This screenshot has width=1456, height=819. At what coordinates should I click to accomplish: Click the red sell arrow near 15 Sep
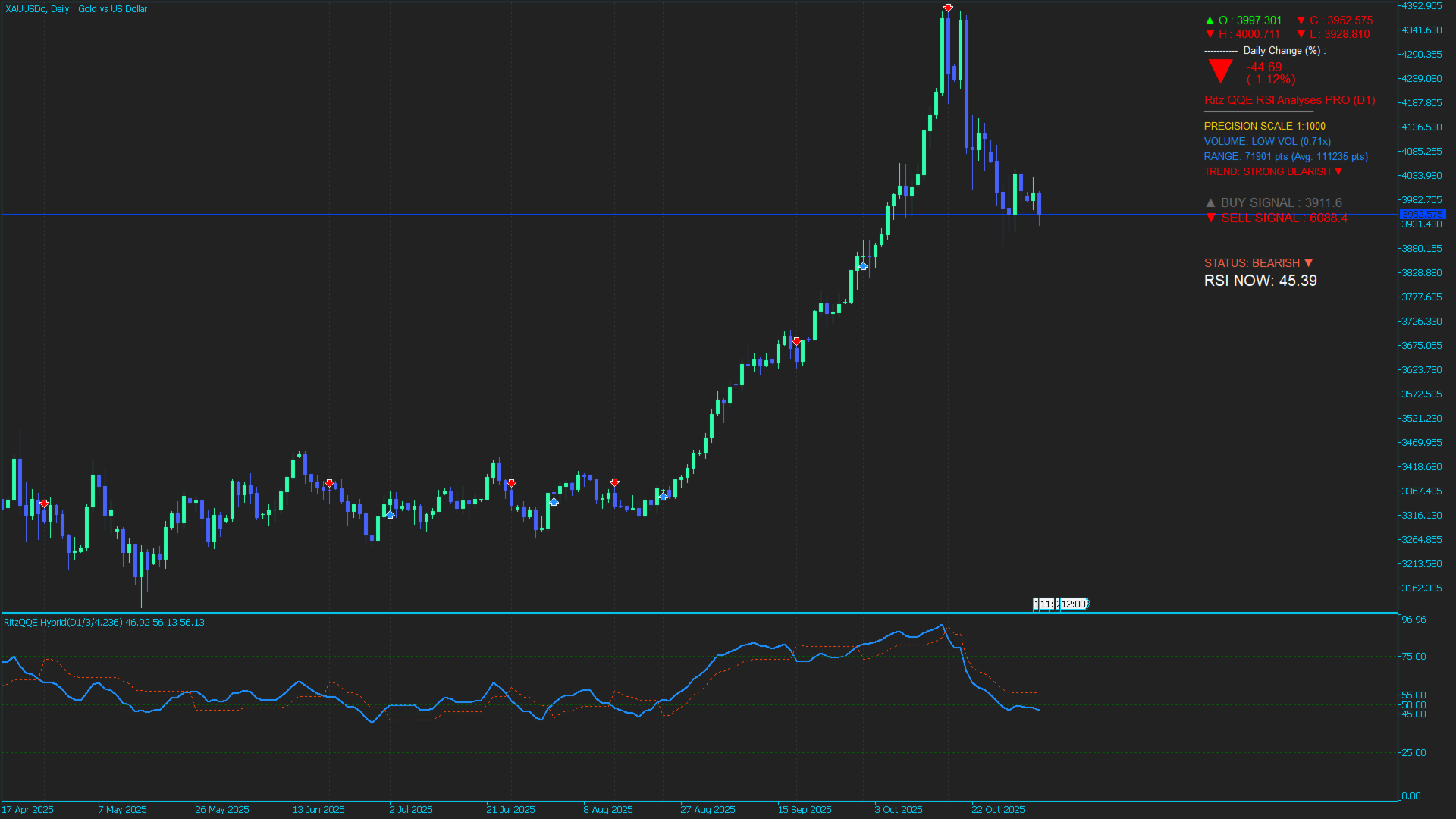click(x=796, y=341)
